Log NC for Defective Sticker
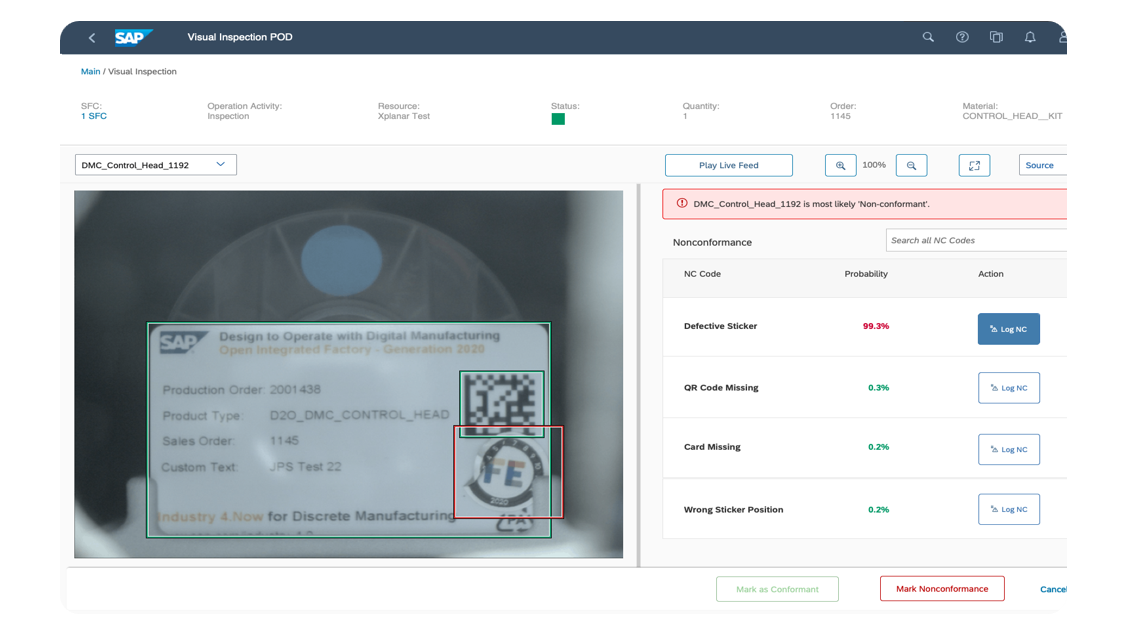Viewport: 1131px width, 628px height. click(x=1008, y=329)
